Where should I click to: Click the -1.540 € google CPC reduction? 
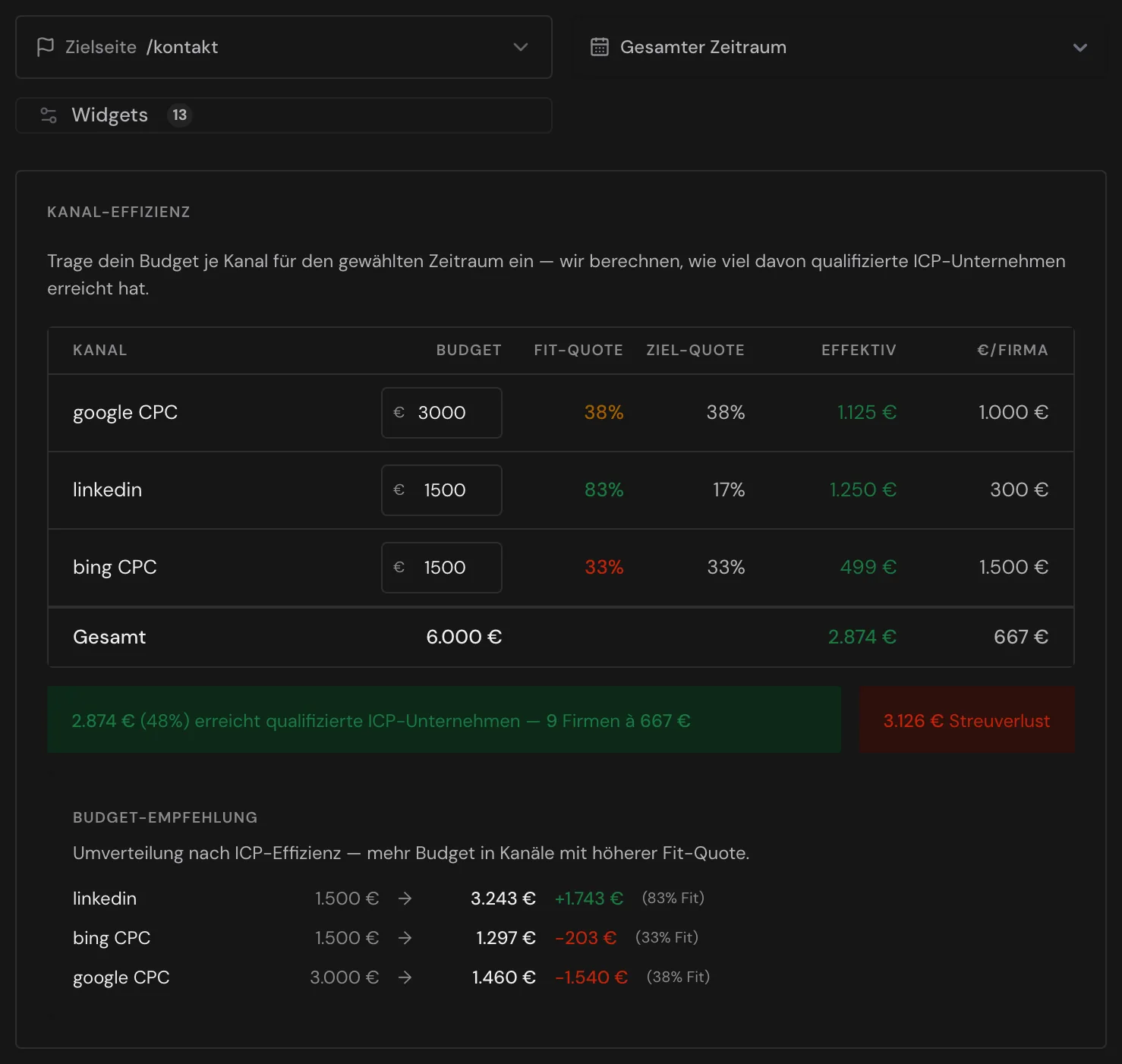[x=591, y=977]
